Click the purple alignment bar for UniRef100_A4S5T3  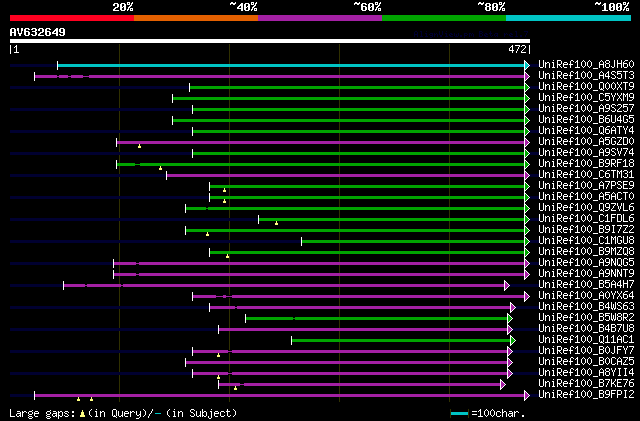280,76
